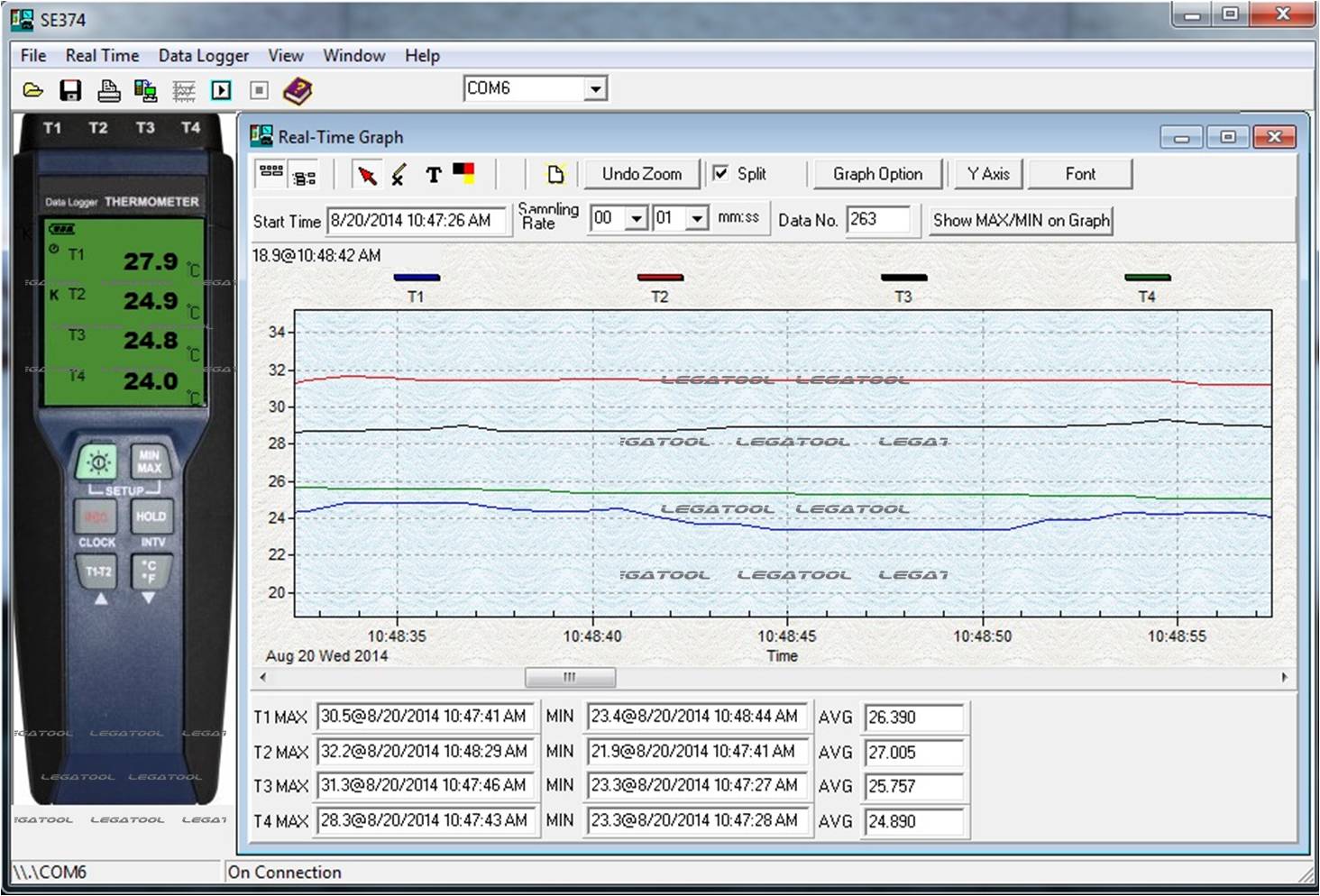Open the sampling rate seconds dropdown
The height and width of the screenshot is (896, 1320).
[697, 219]
